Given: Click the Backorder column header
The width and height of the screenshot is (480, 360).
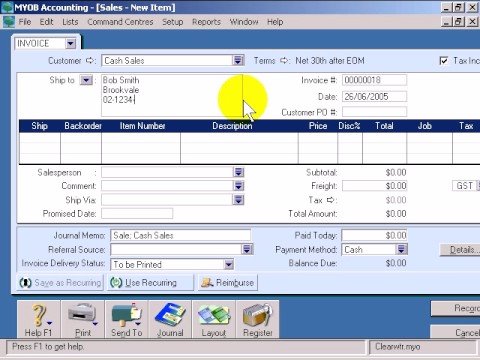Looking at the screenshot, I should pyautogui.click(x=83, y=126).
